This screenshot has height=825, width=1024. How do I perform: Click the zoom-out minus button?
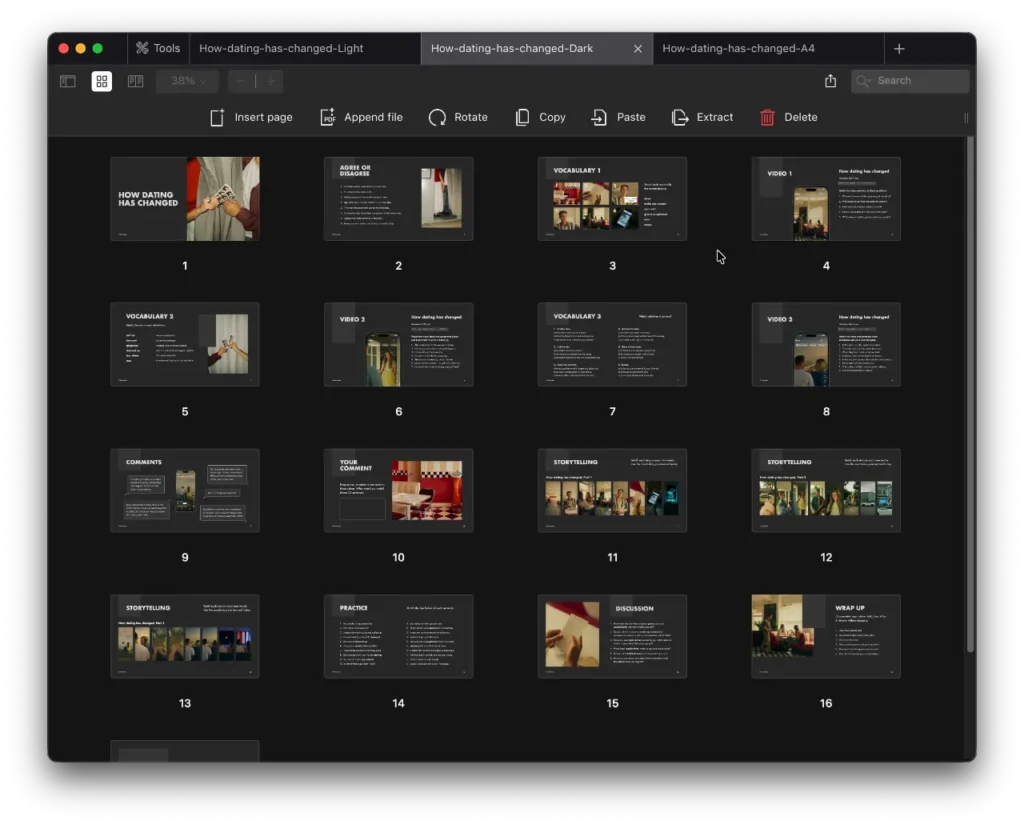pos(240,80)
